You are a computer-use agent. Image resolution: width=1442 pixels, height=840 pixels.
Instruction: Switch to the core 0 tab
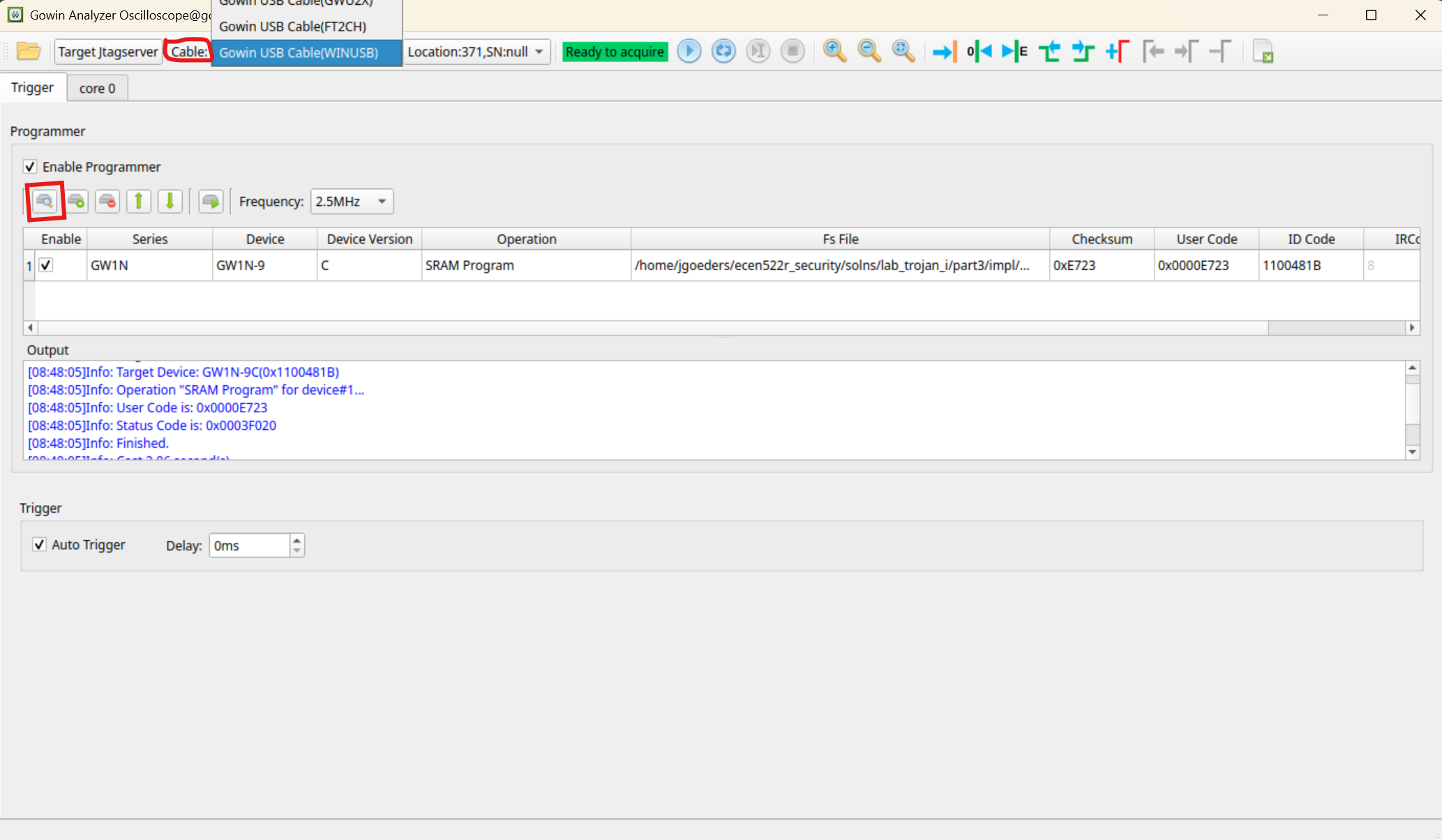97,88
